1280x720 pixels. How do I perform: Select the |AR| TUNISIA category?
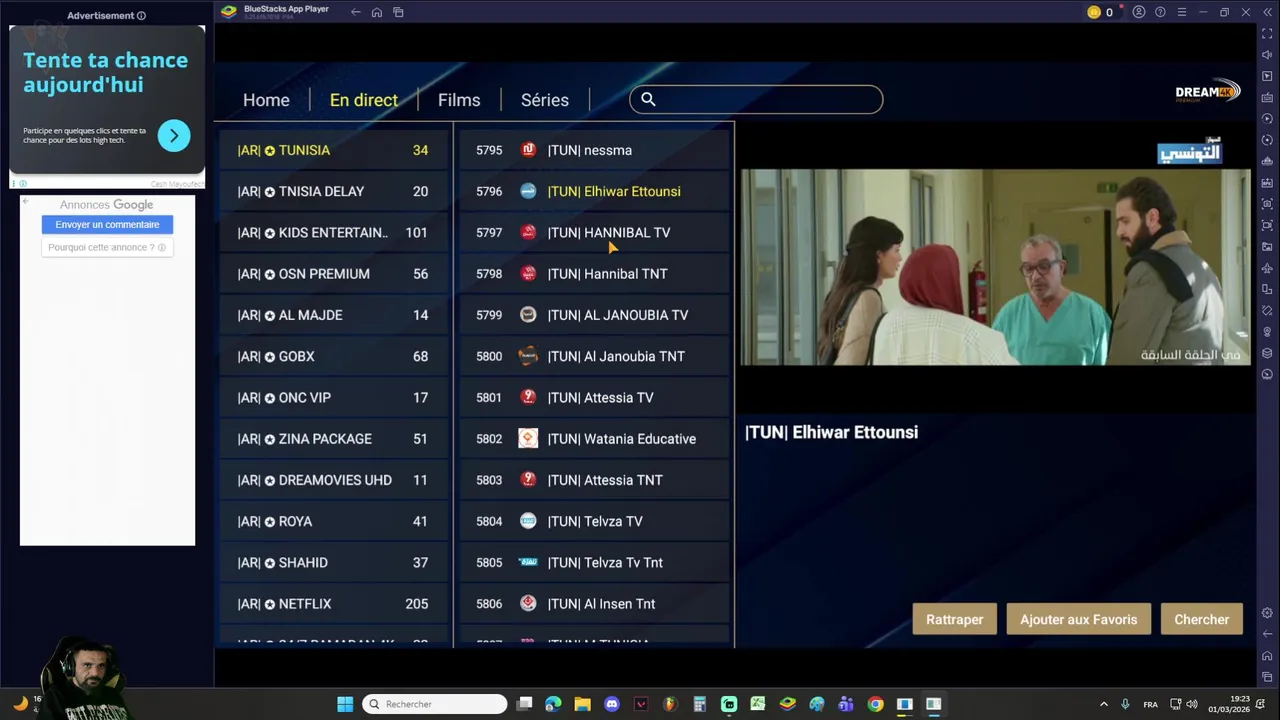[x=334, y=150]
